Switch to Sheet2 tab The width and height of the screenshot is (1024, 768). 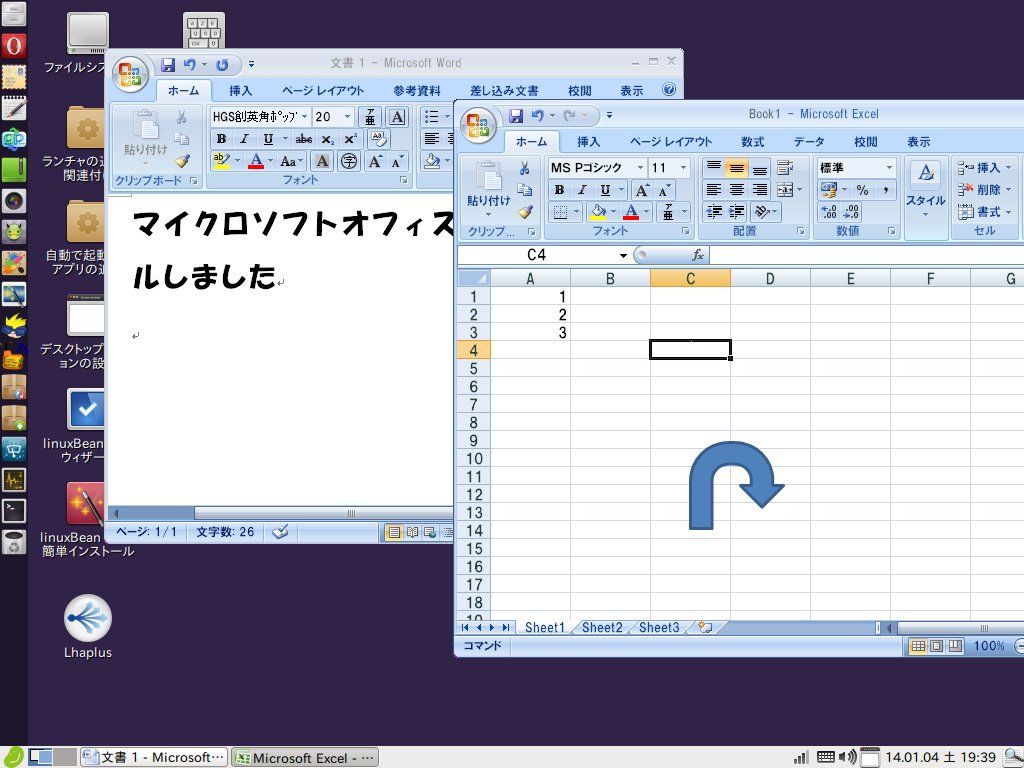click(601, 628)
